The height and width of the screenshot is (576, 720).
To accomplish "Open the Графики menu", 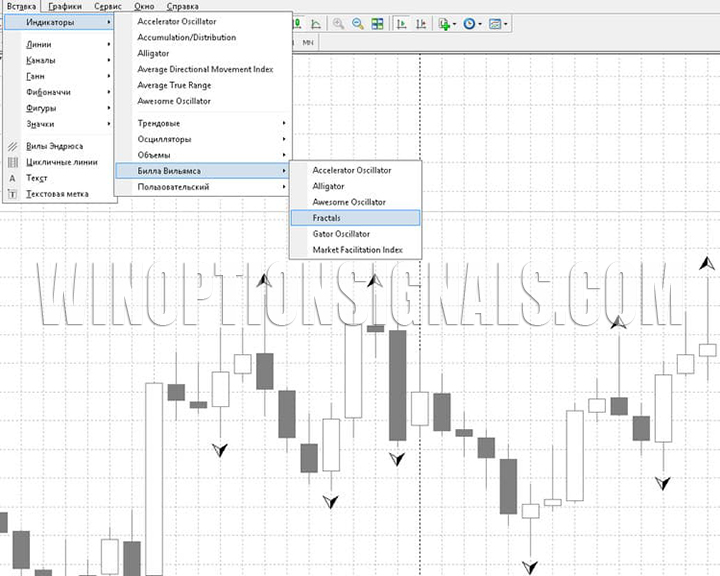I will (x=65, y=6).
